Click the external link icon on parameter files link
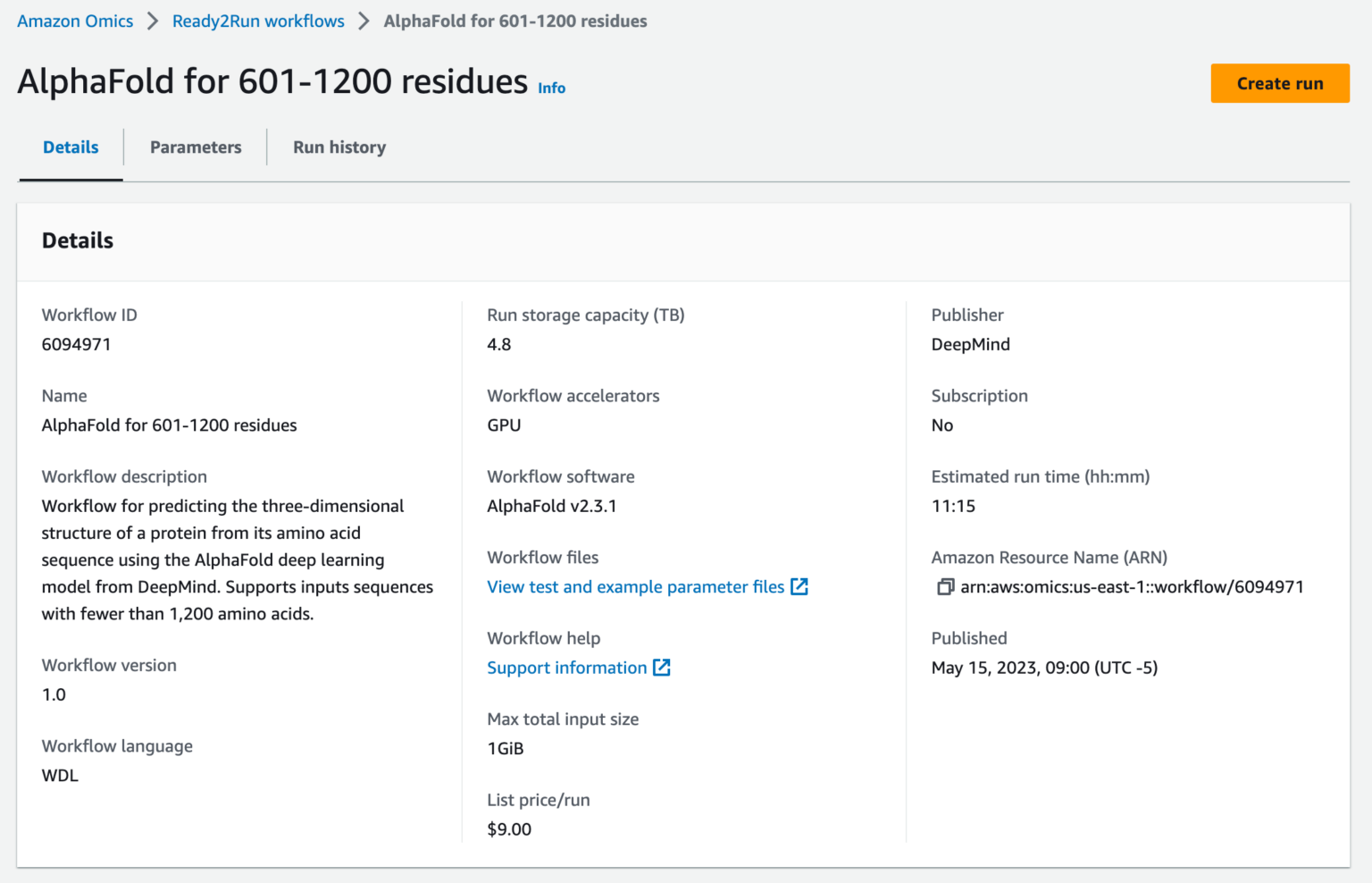 [799, 587]
